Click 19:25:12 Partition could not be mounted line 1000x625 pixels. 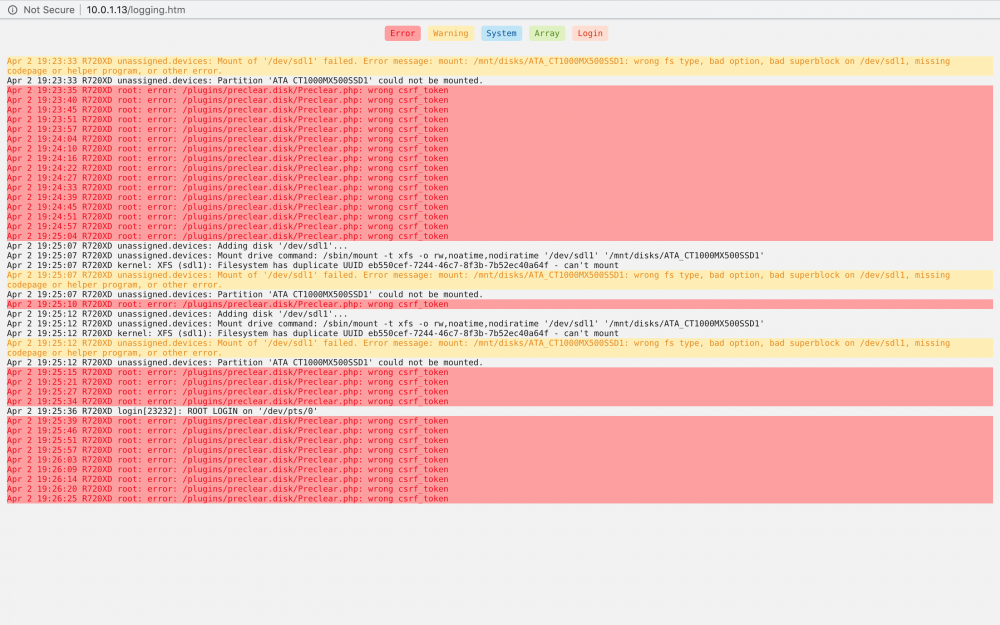point(500,362)
